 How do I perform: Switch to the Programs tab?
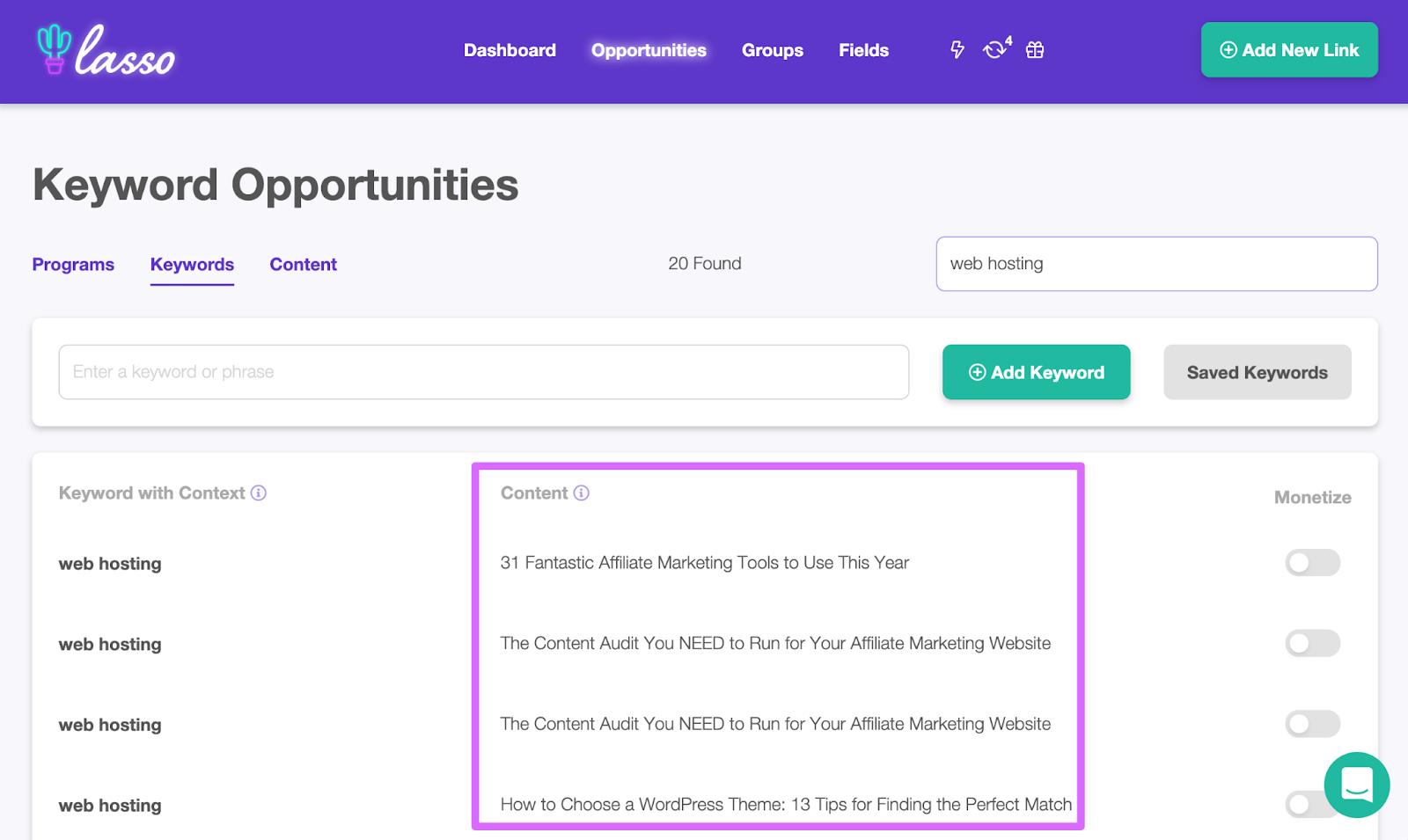[x=73, y=265]
